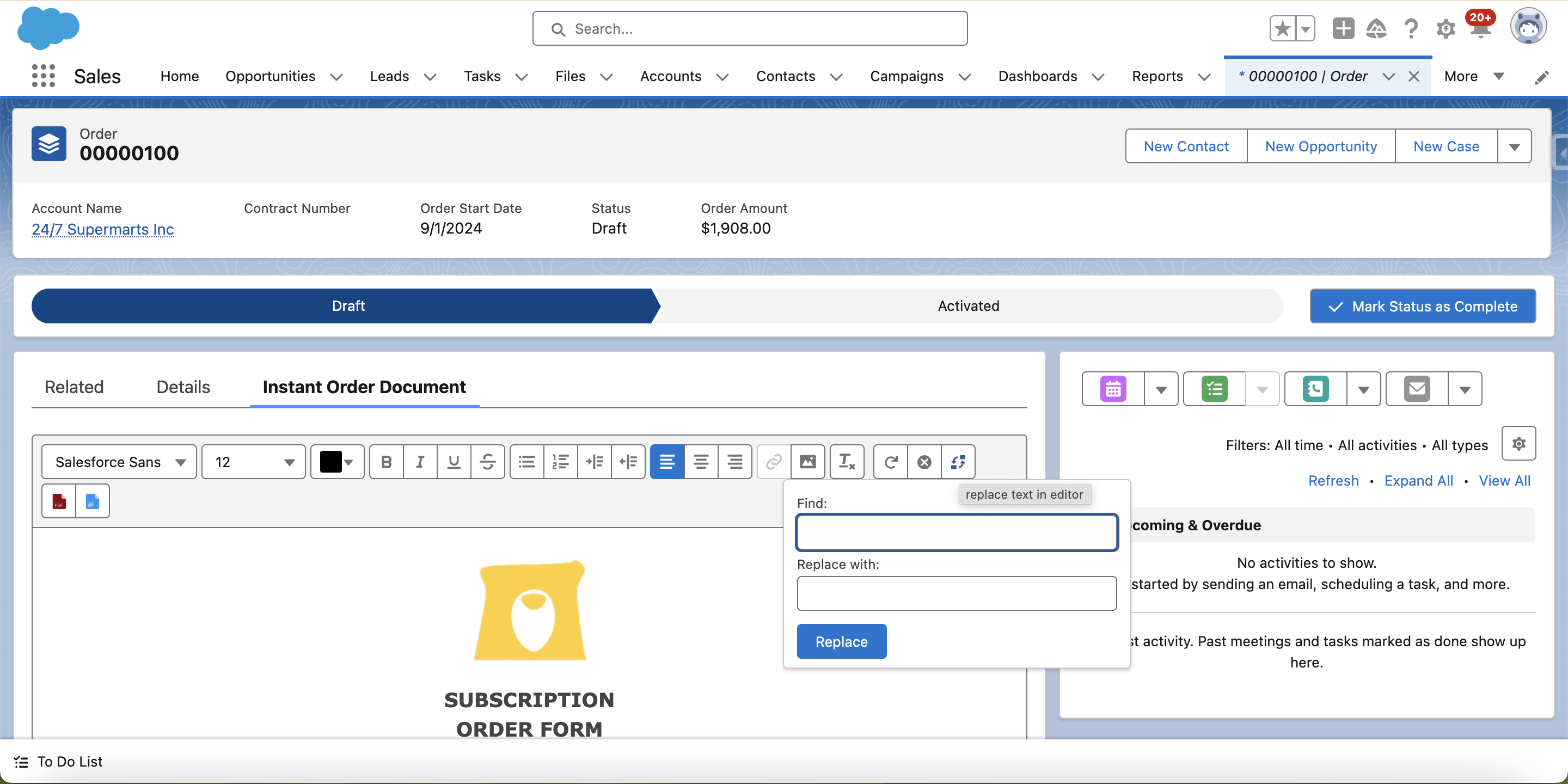
Task: Select the Activated status stage
Action: click(969, 306)
